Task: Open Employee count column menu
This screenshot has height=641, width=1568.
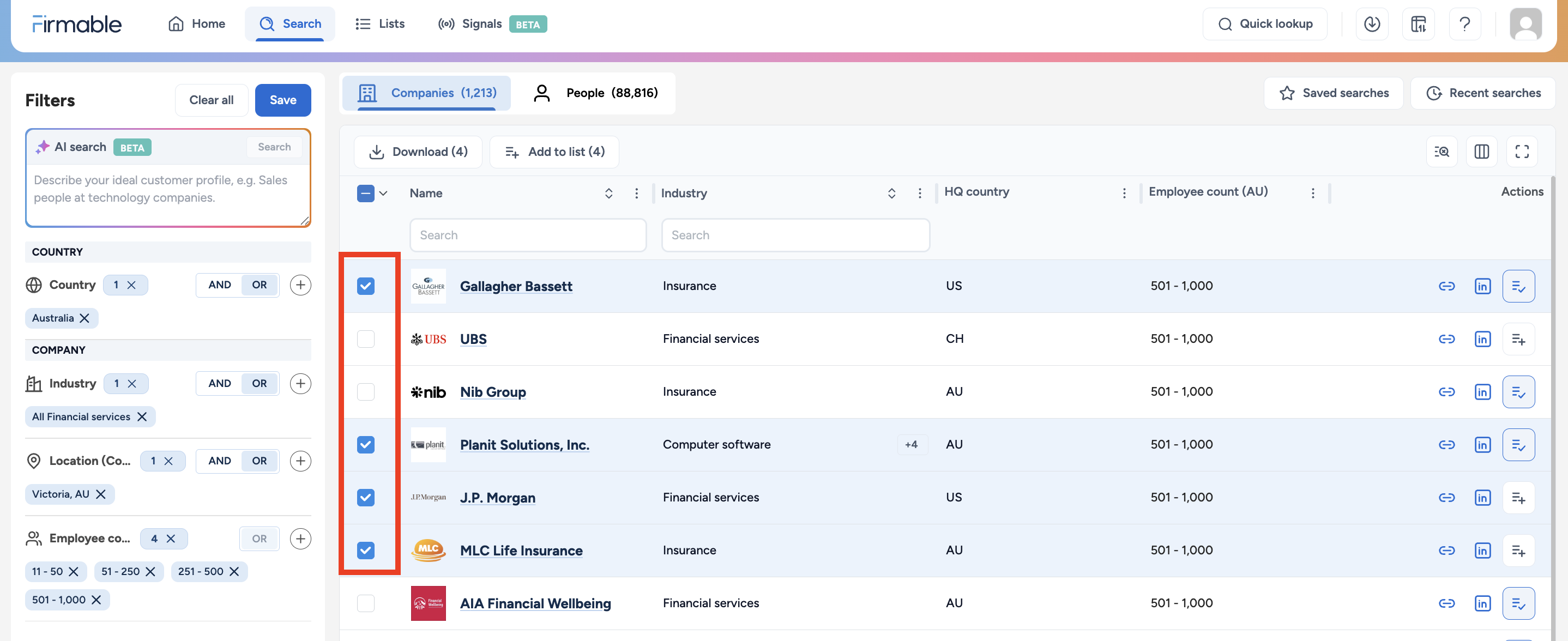Action: pyautogui.click(x=1312, y=193)
